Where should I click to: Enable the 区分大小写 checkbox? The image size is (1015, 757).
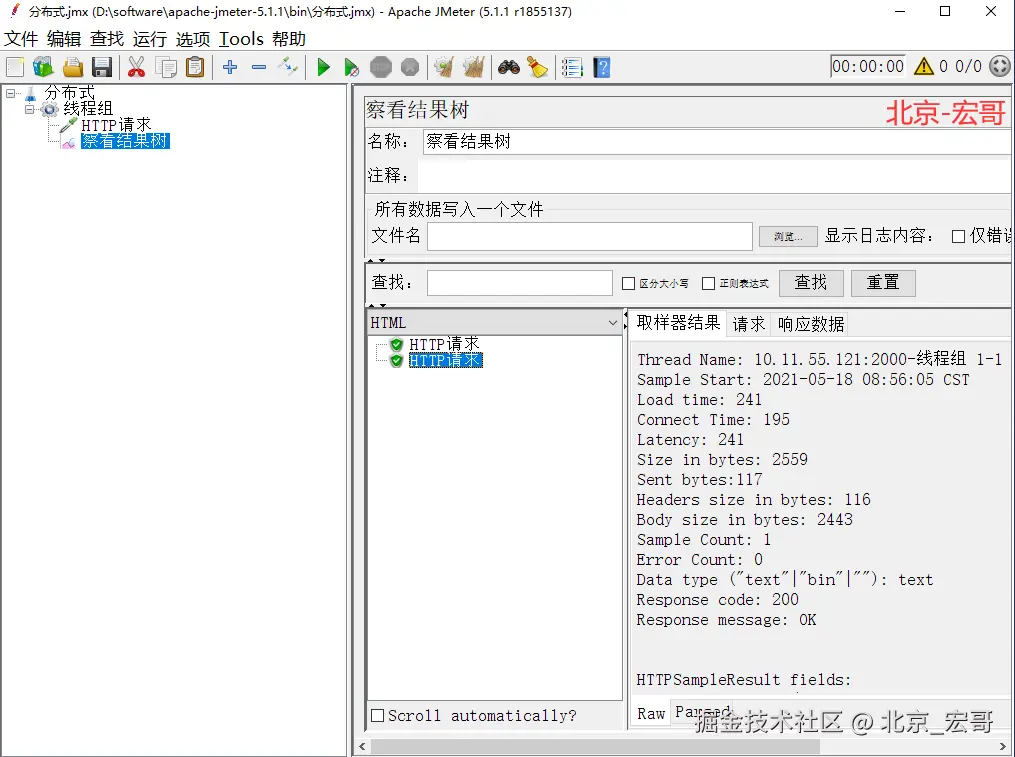(x=628, y=284)
